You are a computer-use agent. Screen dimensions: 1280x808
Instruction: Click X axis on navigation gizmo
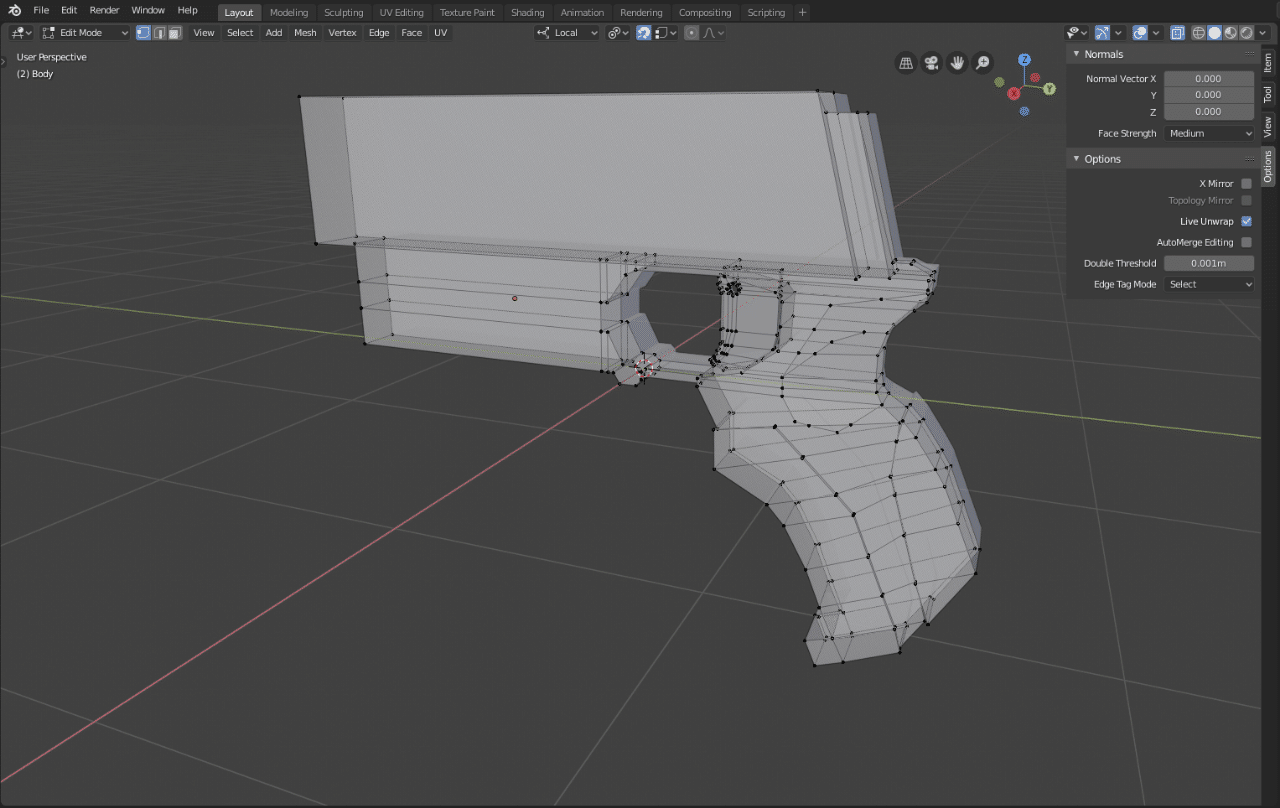1014,93
